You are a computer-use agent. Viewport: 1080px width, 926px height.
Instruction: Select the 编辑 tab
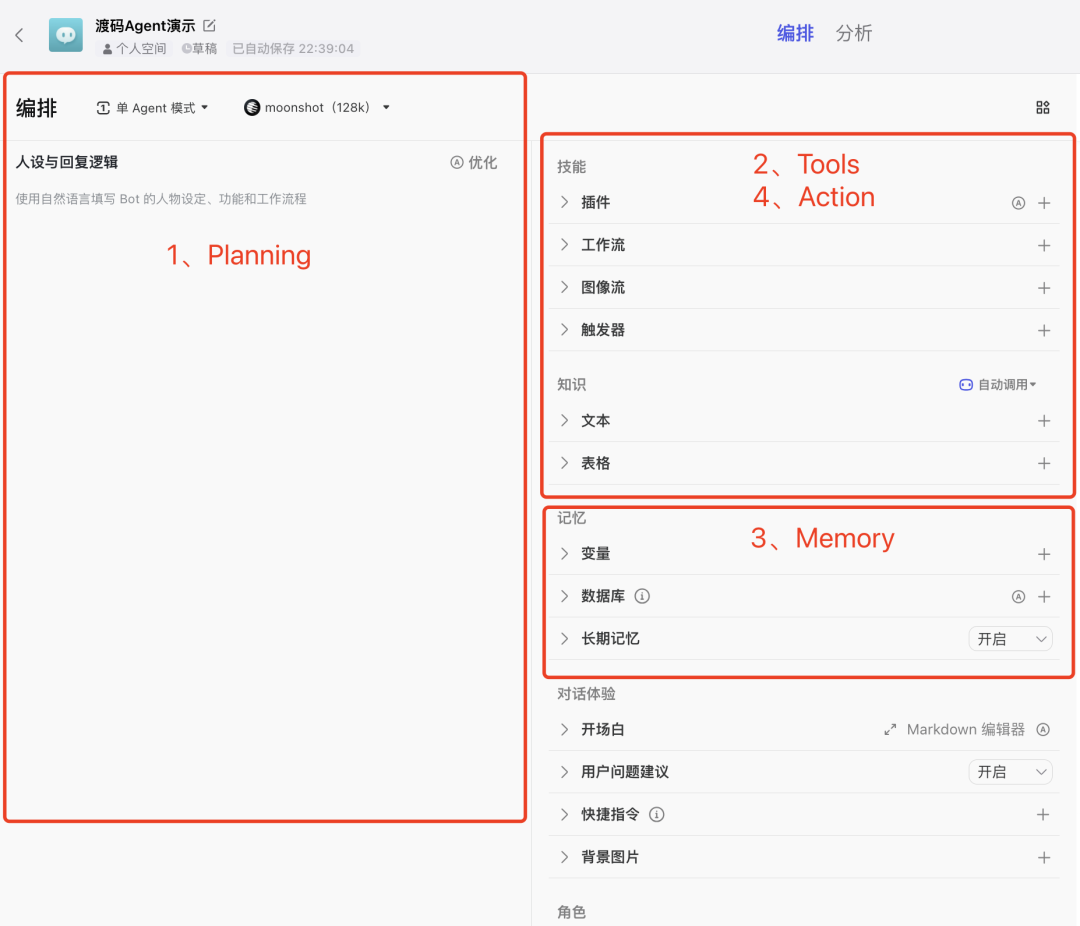[795, 33]
